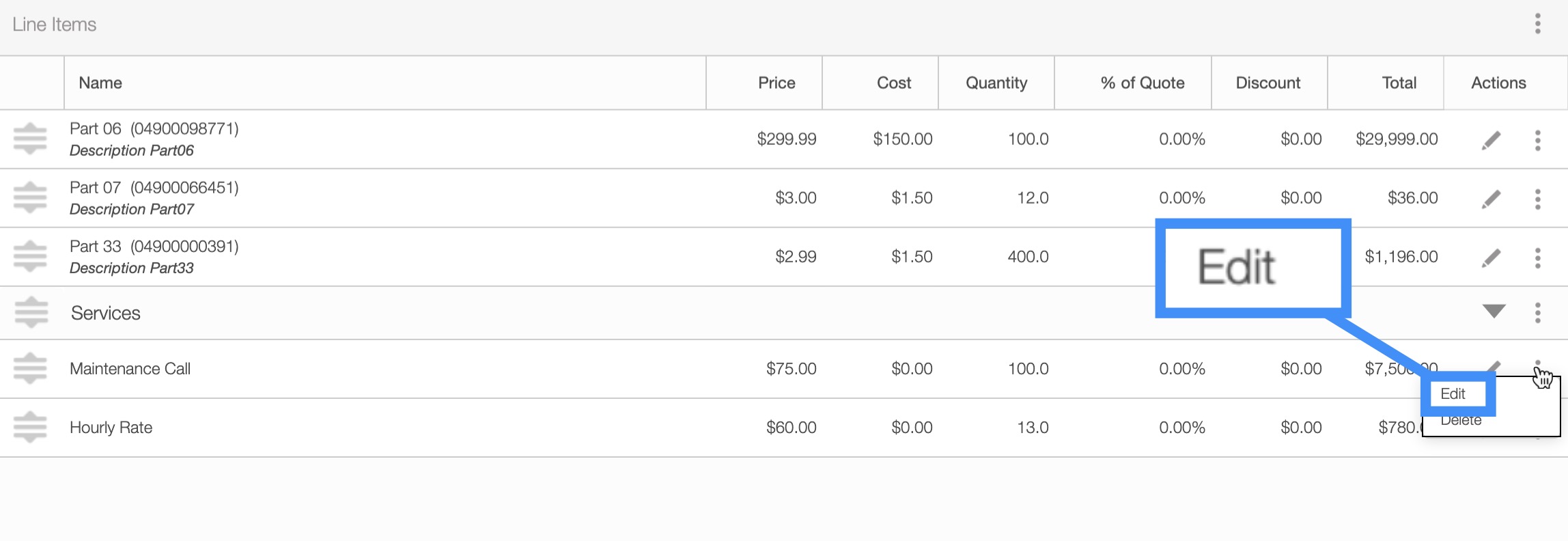Click the Name column header
This screenshot has width=1568, height=541.
coord(100,83)
